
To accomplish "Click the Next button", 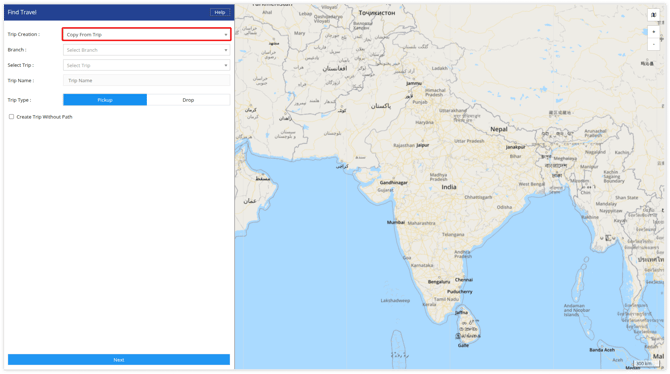I will [119, 360].
